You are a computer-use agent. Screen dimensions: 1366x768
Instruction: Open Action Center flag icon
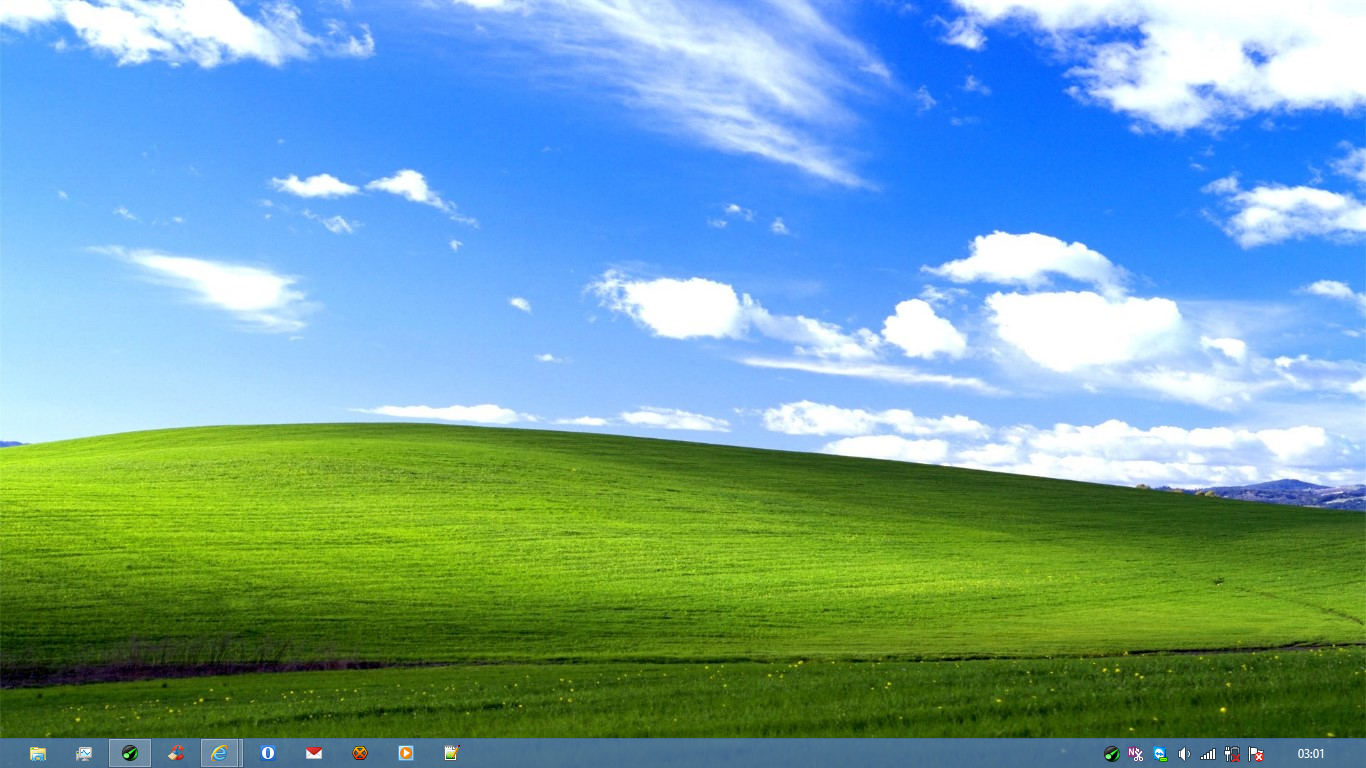click(1257, 754)
